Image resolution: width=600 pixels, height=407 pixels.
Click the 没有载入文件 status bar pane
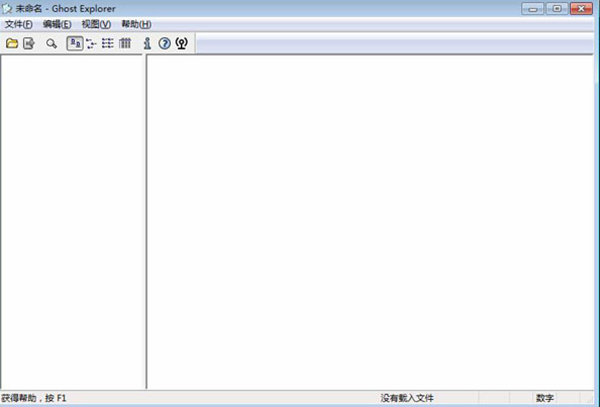tap(407, 398)
